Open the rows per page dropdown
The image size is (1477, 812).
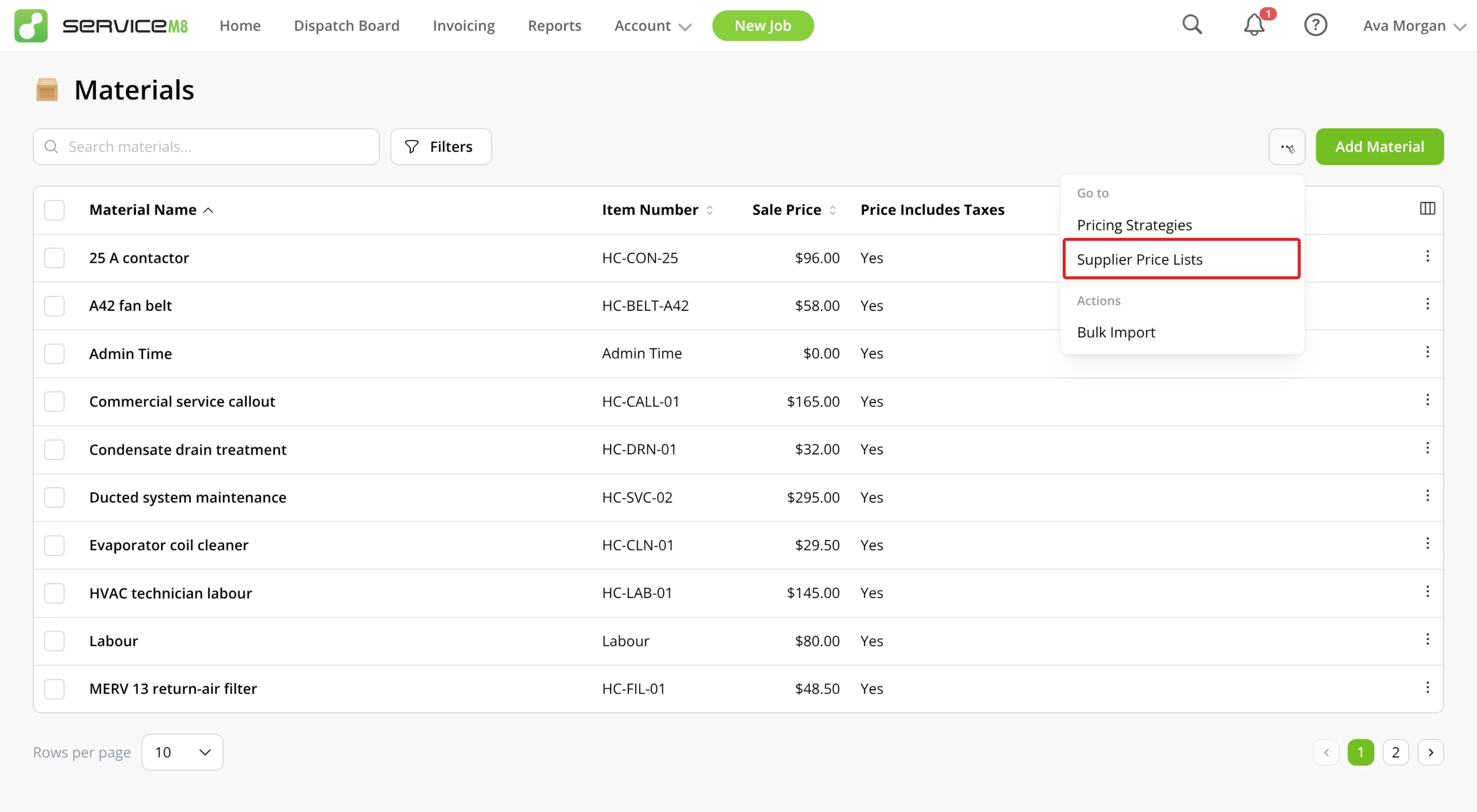(x=182, y=752)
